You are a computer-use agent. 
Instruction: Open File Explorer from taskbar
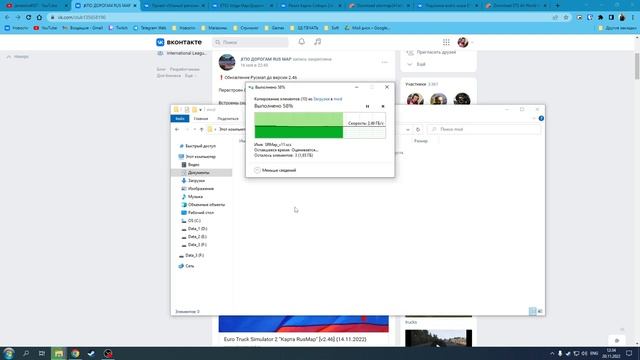[x=59, y=353]
